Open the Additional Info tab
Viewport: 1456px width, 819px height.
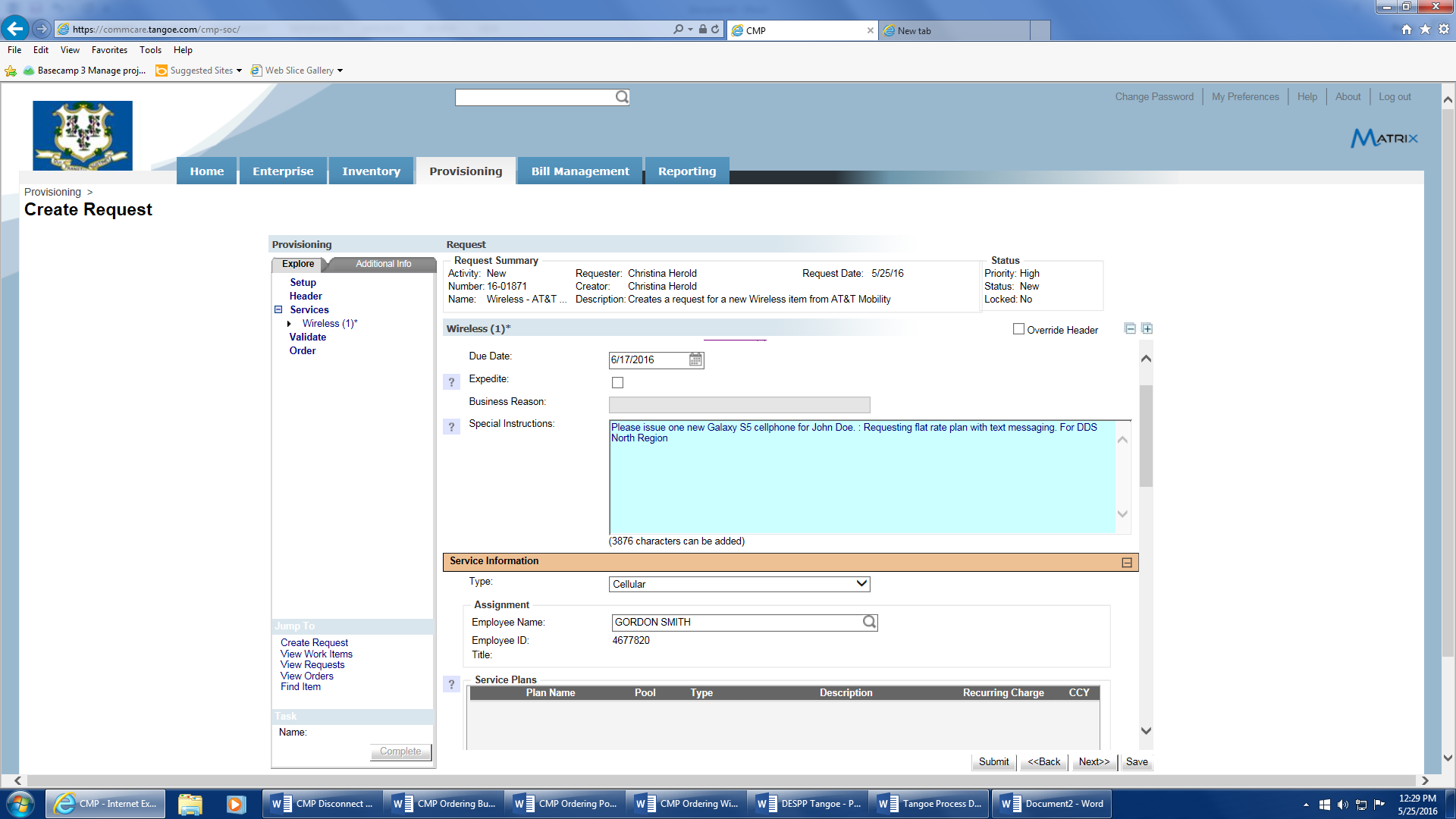click(383, 264)
